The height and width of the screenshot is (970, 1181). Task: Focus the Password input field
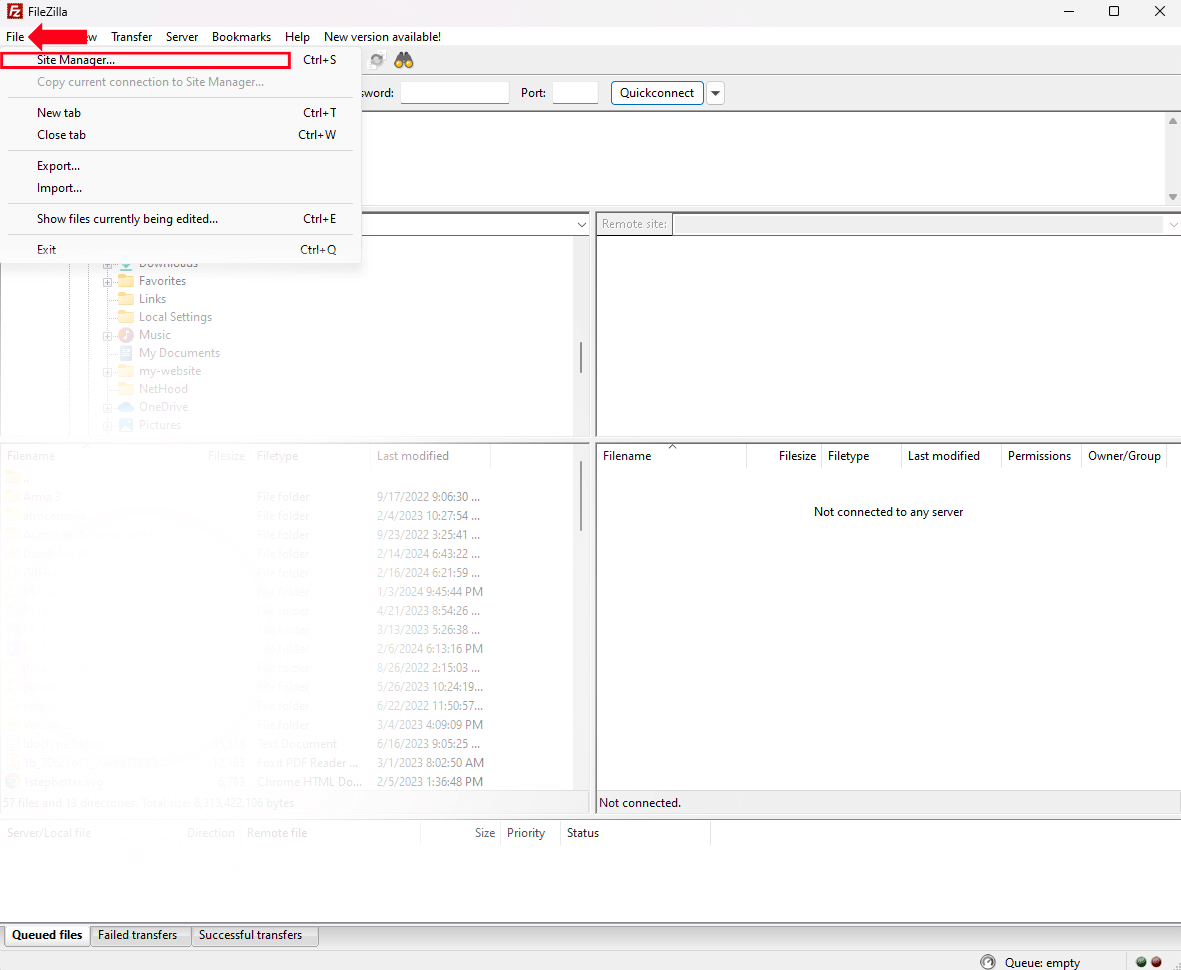pyautogui.click(x=455, y=93)
